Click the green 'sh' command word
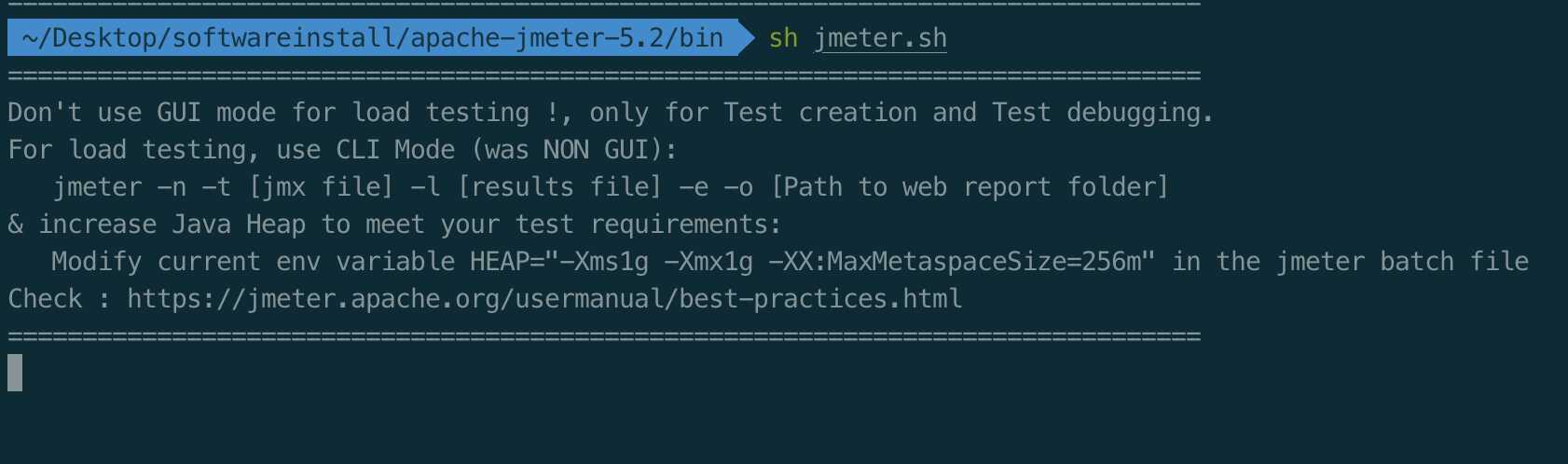1568x464 pixels. (783, 38)
